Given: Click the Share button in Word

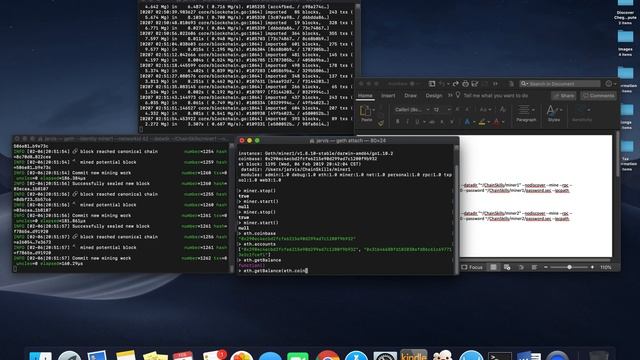Looking at the screenshot, I should (564, 96).
